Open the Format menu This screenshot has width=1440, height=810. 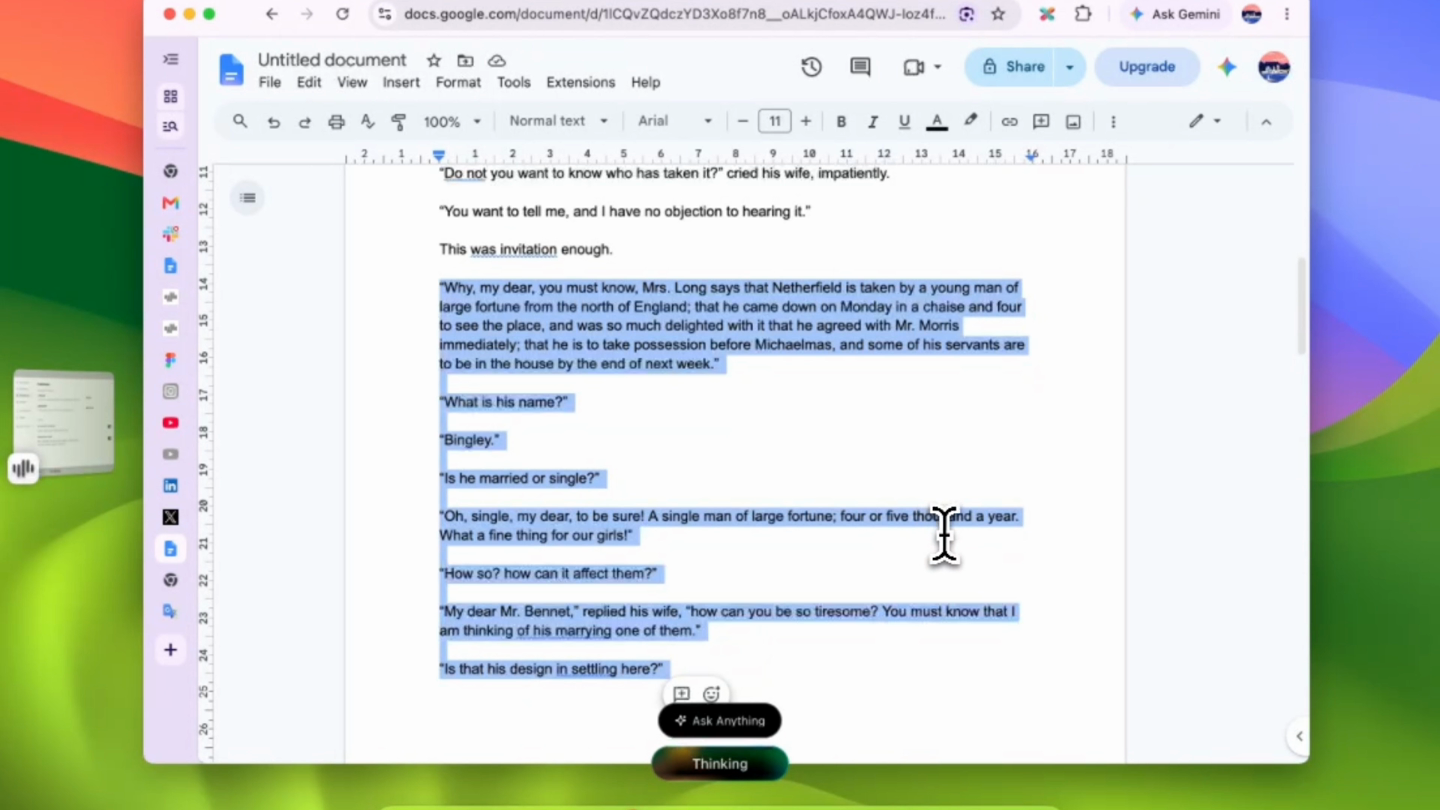[x=458, y=83]
